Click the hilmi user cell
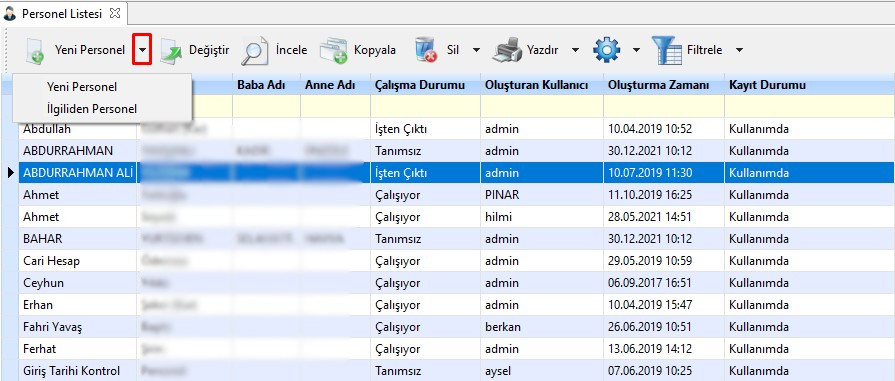The image size is (895, 381). pos(542,217)
